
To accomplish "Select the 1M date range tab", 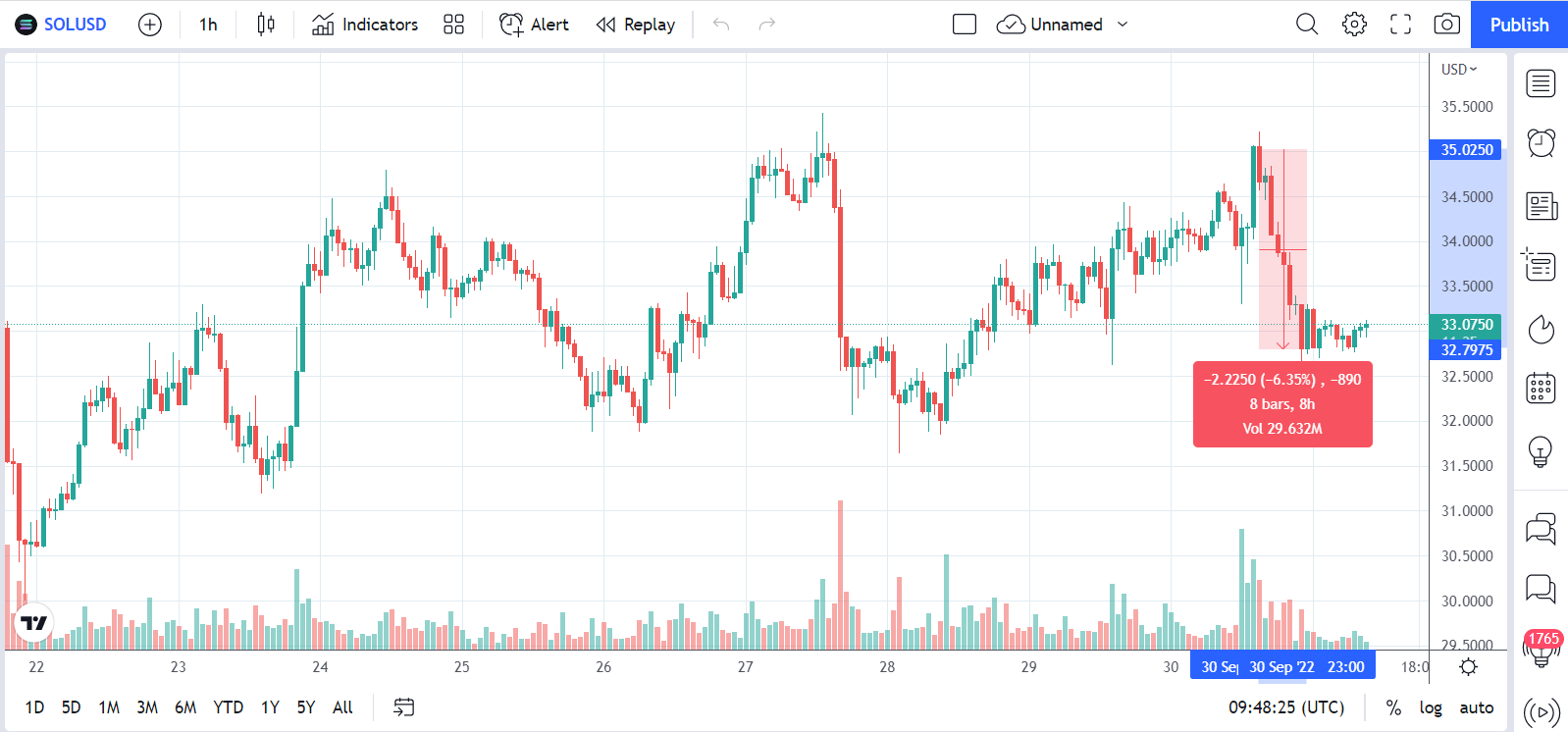I will tap(109, 707).
